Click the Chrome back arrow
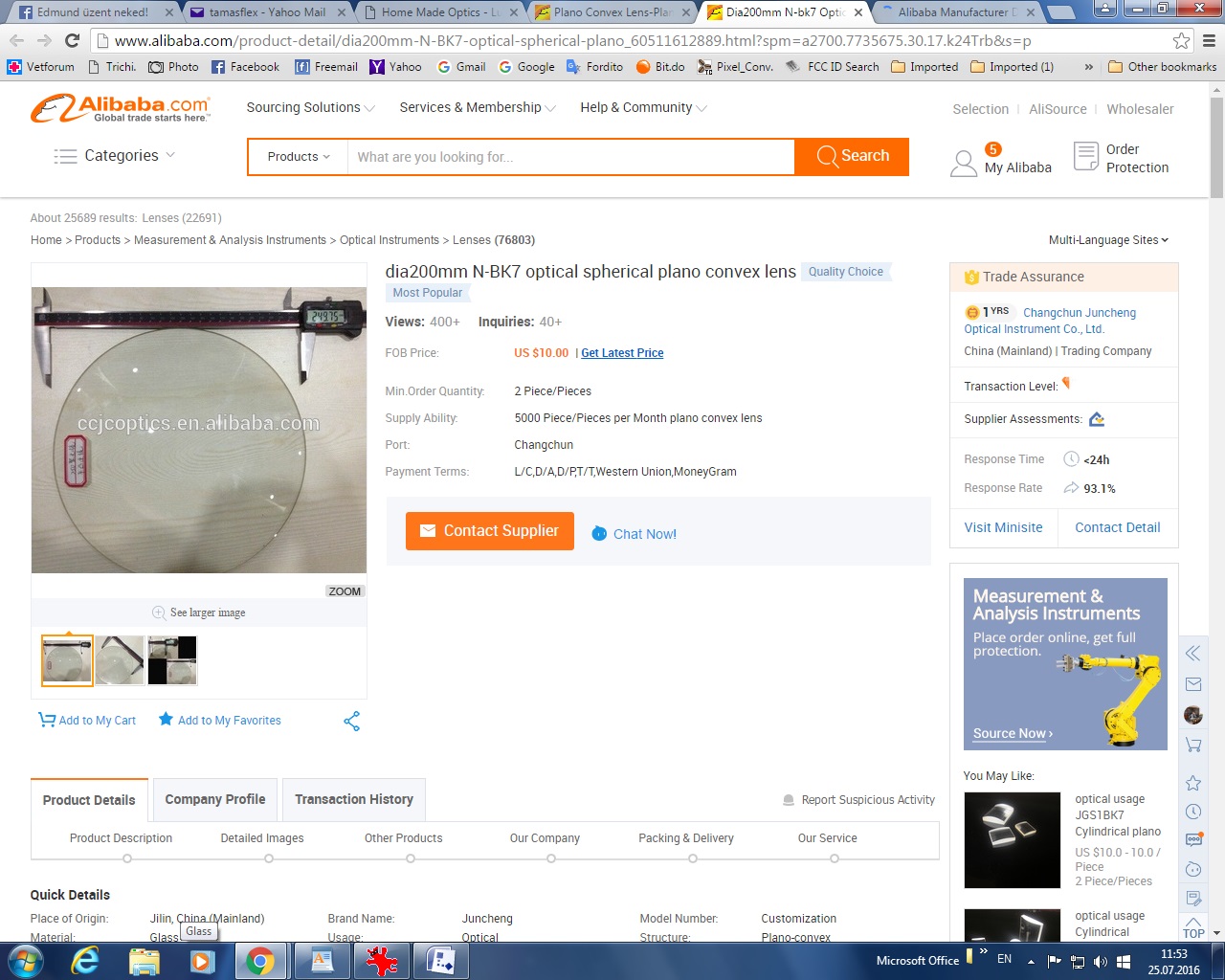1225x980 pixels. click(17, 40)
